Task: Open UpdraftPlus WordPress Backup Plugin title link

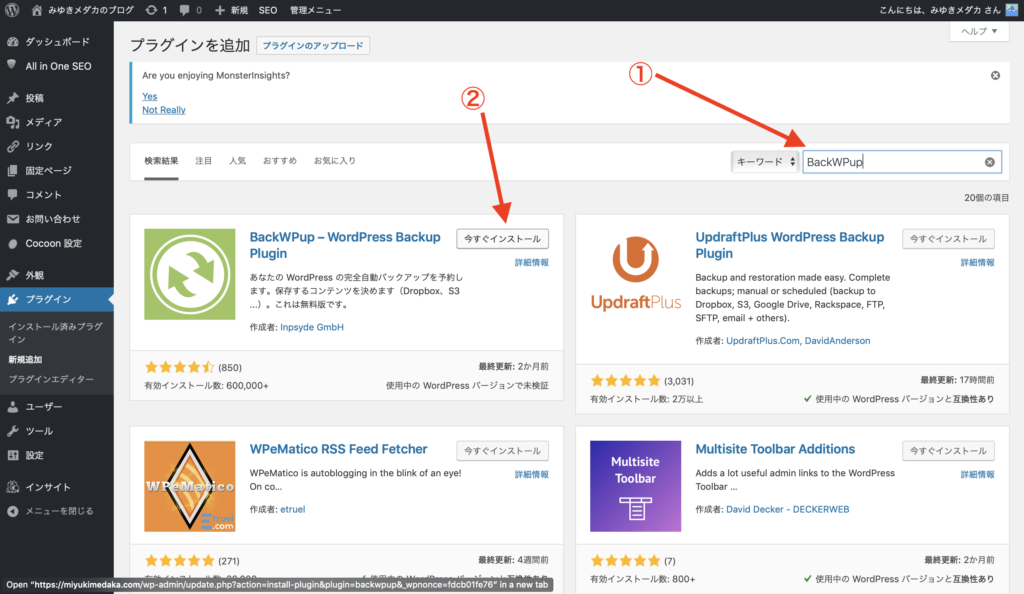Action: (790, 245)
